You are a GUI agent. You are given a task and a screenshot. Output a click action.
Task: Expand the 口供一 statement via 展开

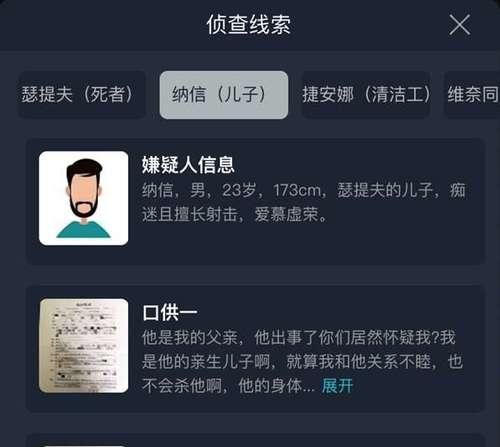click(337, 386)
